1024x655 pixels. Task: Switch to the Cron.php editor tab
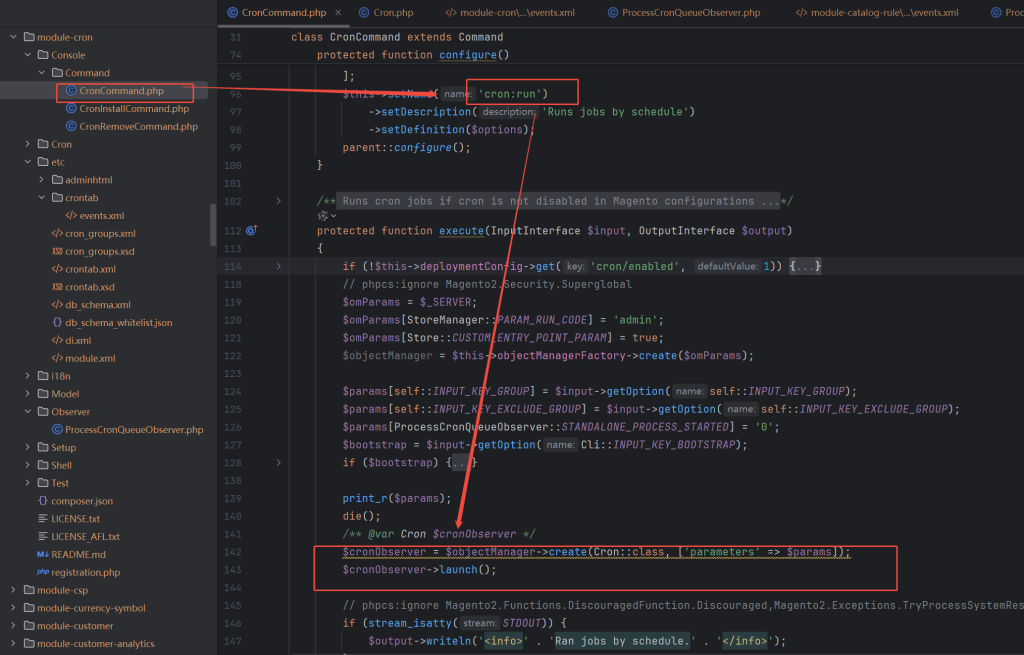386,12
